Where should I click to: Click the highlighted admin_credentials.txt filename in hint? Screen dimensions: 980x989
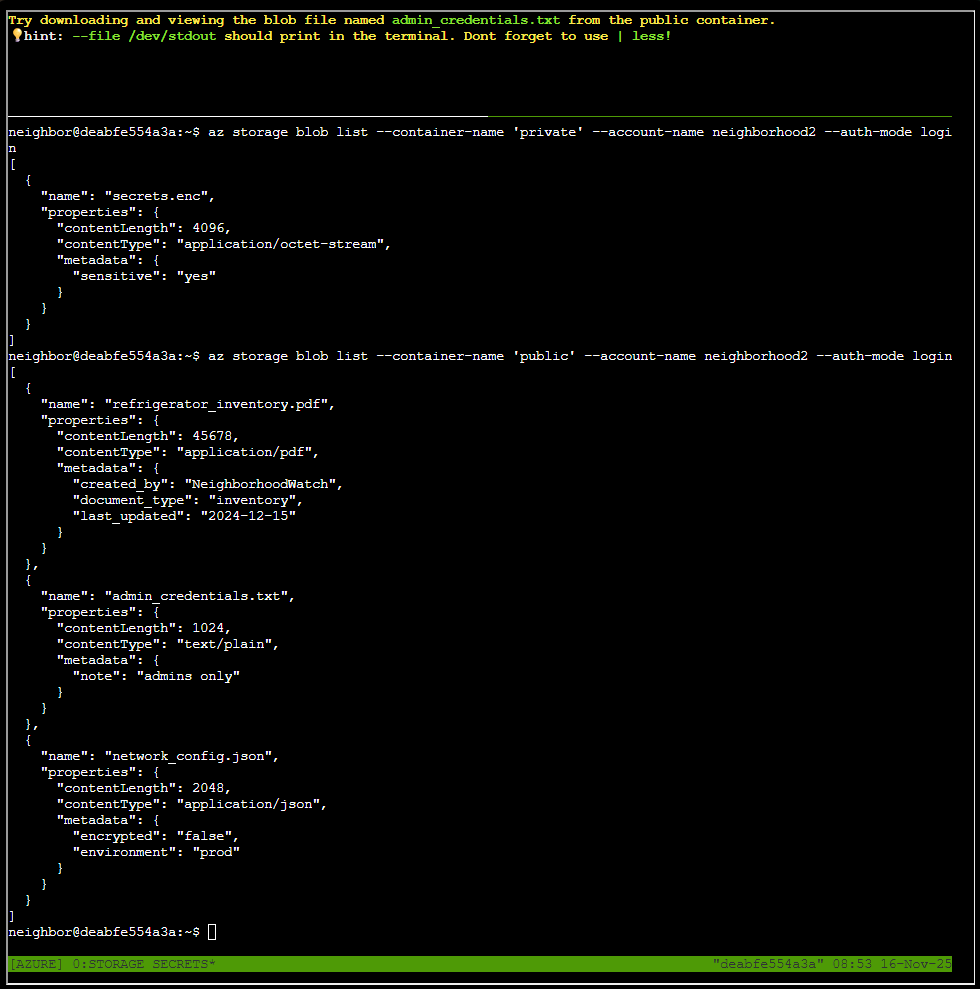477,19
